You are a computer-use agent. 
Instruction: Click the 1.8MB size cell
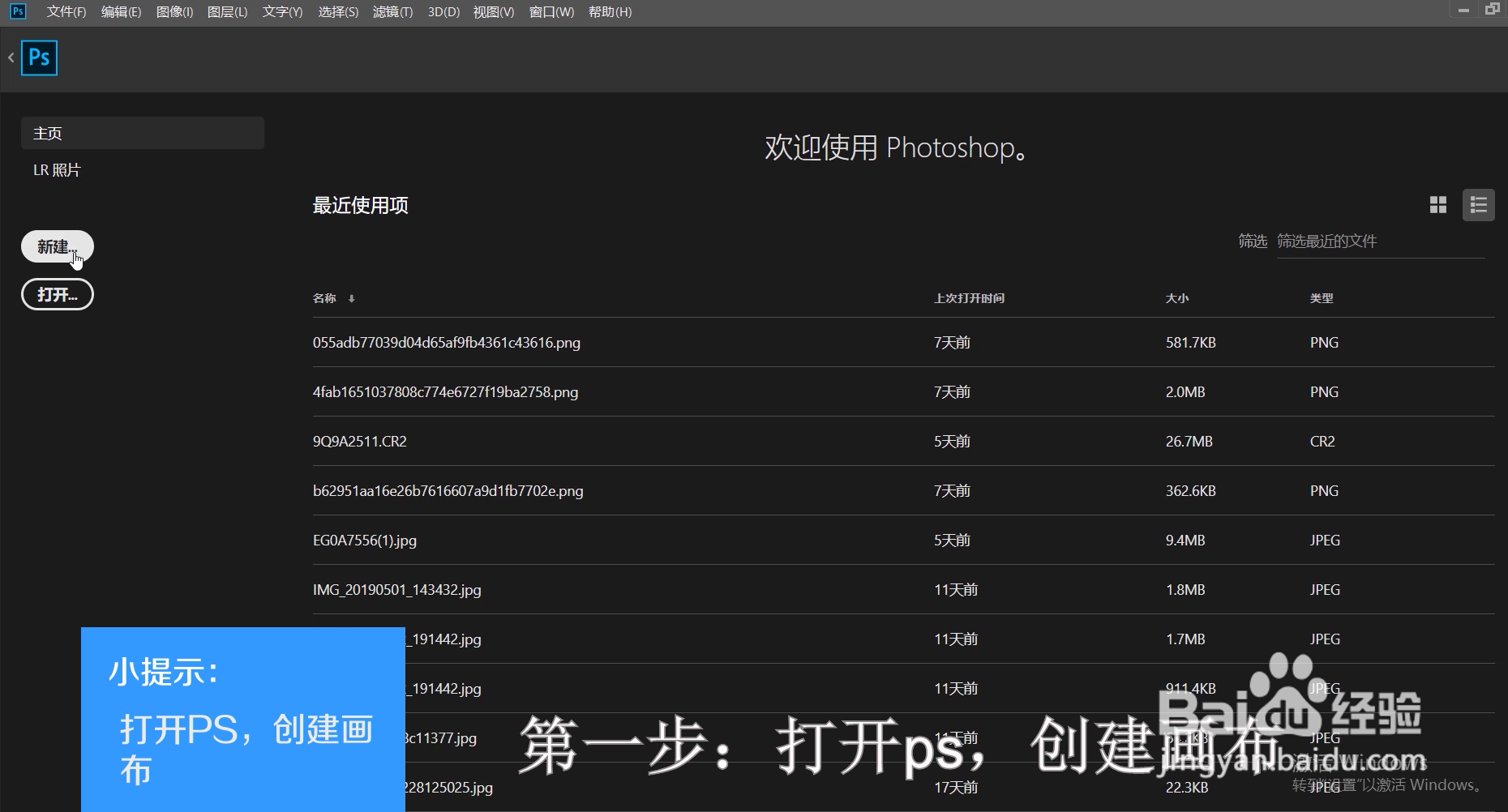coord(1185,590)
